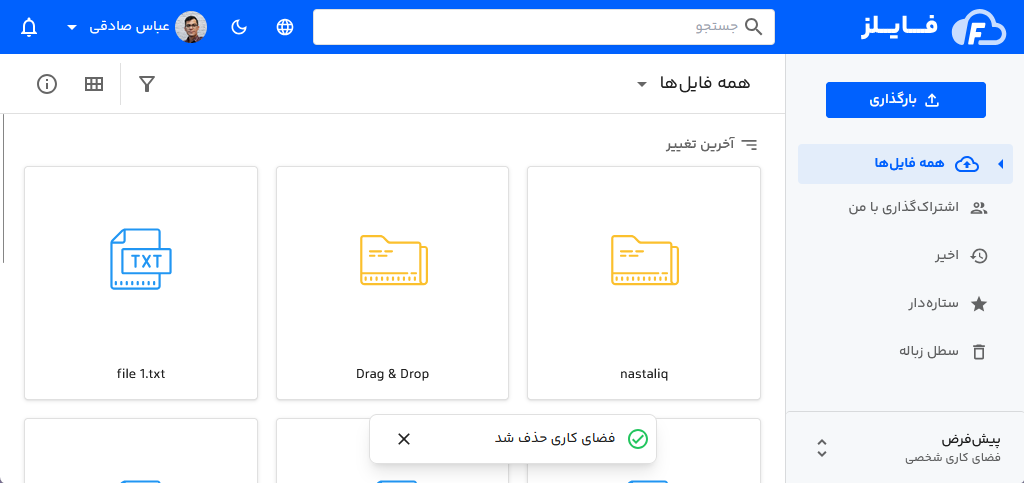Open language globe selector

tap(285, 27)
